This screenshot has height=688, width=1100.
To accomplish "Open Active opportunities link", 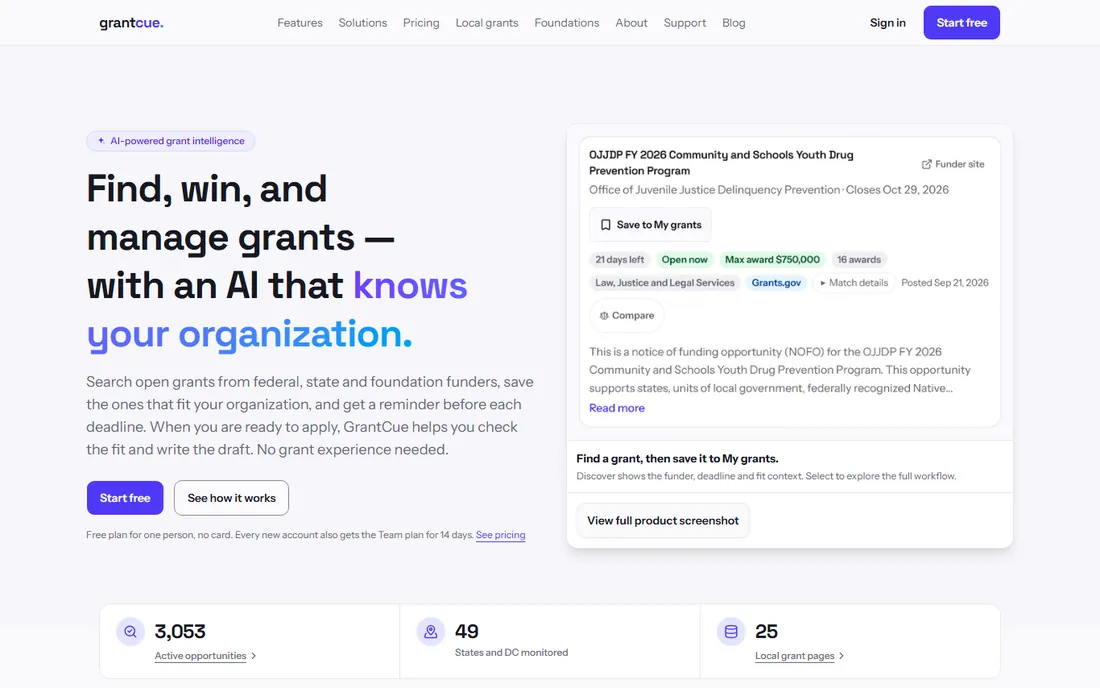I will [x=200, y=656].
